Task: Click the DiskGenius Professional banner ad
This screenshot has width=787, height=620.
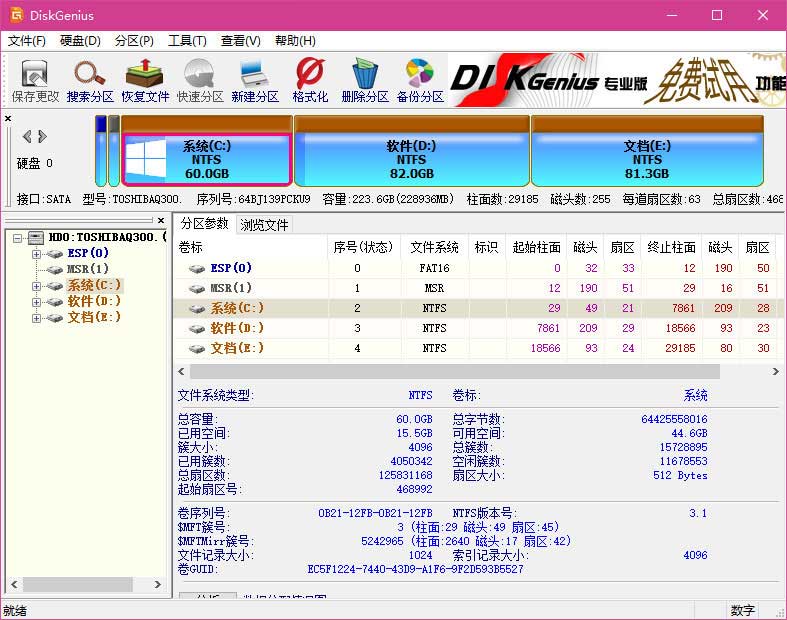Action: [617, 80]
